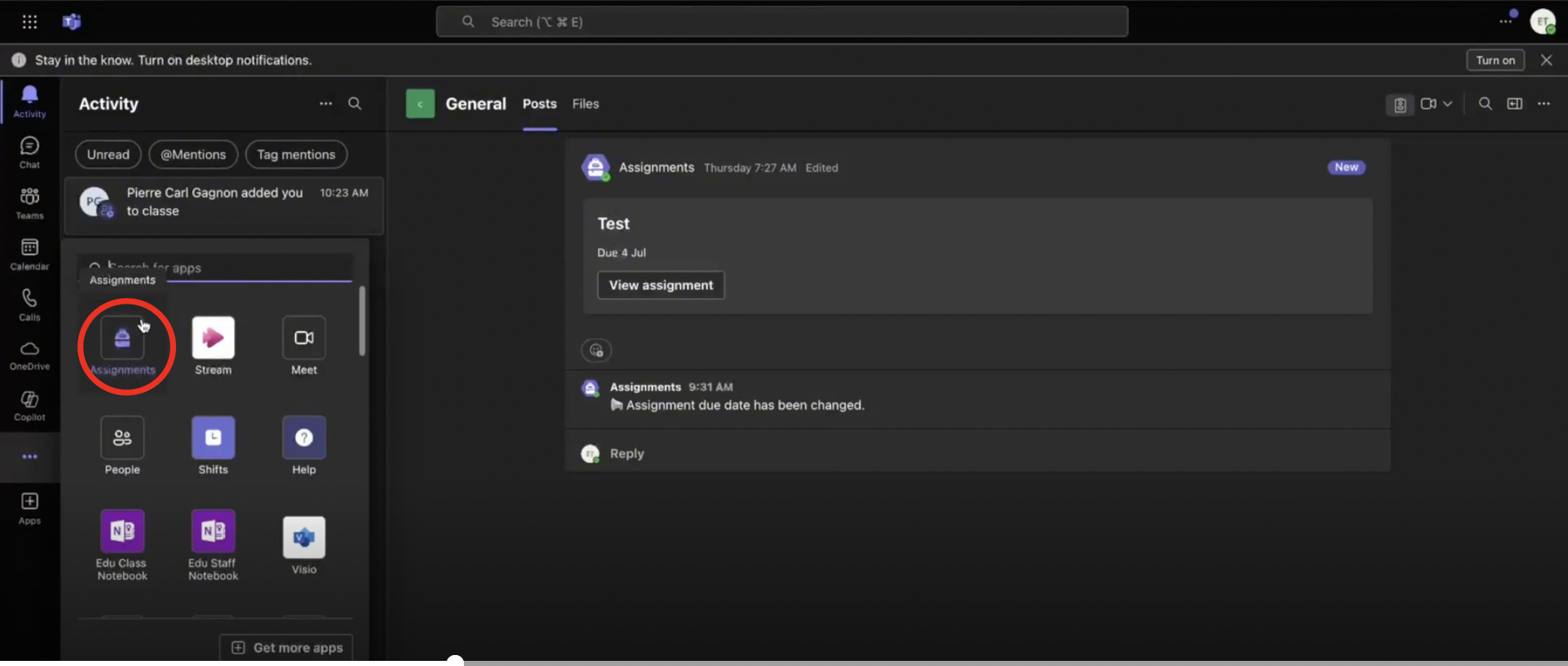Screen dimensions: 1568x666
Task: Click Reply under the Assignments post
Action: 627,453
